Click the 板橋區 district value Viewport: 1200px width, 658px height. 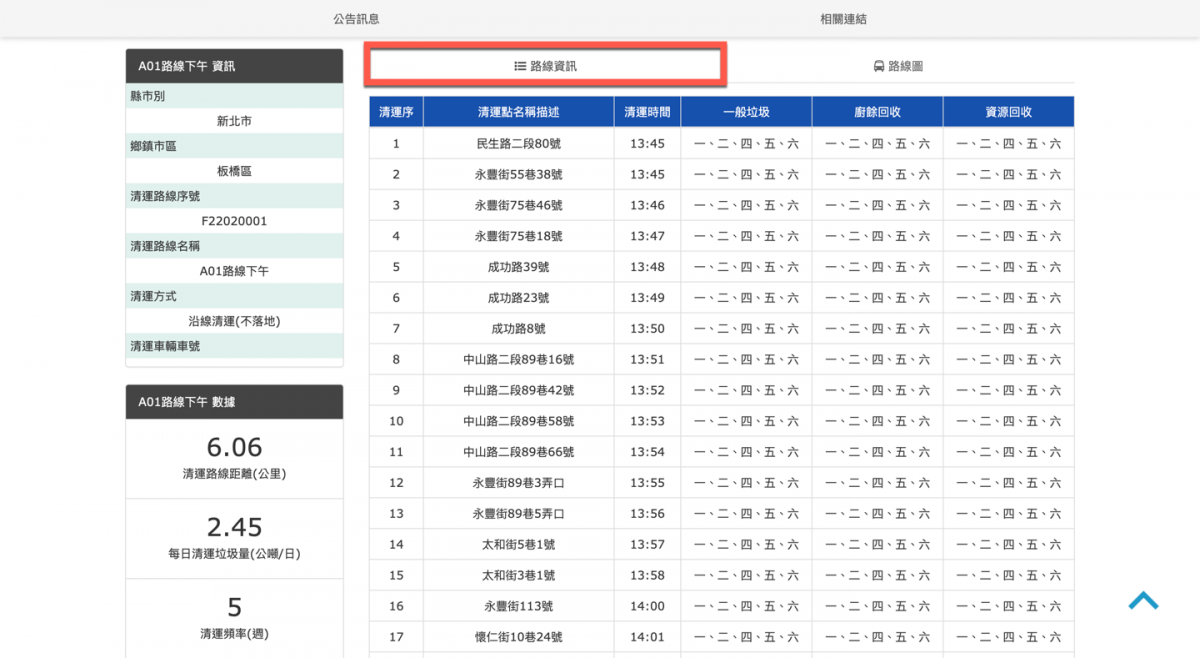point(234,171)
